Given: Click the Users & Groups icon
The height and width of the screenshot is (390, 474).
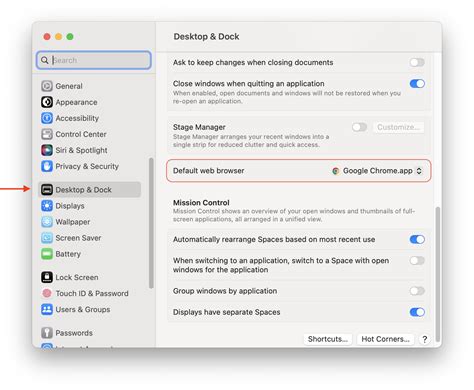Looking at the screenshot, I should click(47, 309).
